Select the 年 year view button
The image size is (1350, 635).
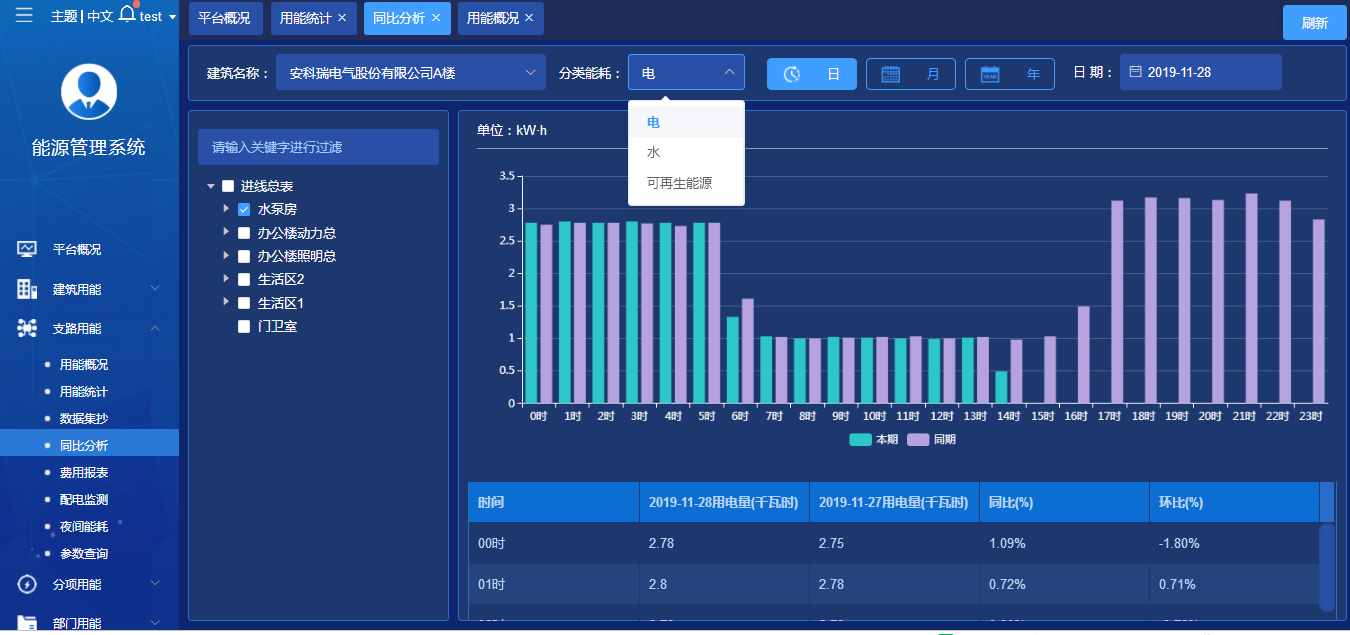tap(1010, 74)
